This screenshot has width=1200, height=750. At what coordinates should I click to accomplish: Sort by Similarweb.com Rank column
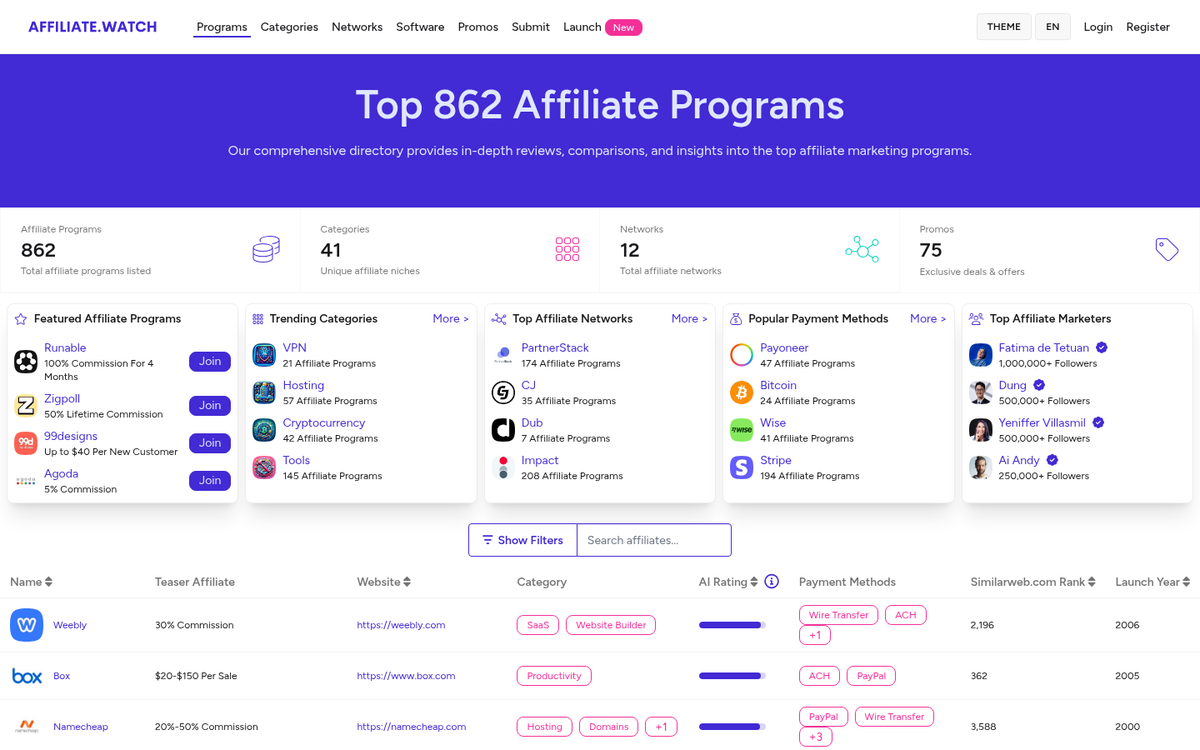(1090, 581)
